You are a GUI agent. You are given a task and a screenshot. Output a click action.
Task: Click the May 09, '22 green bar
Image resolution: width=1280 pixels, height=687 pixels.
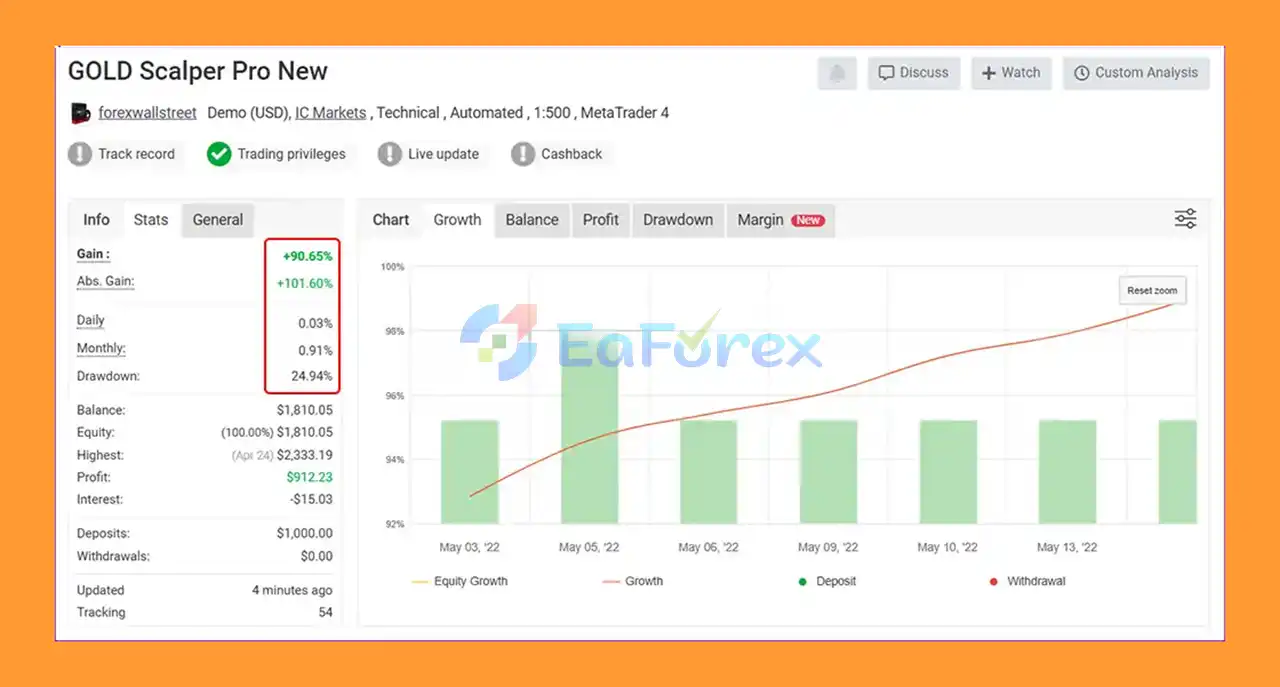[x=829, y=472]
